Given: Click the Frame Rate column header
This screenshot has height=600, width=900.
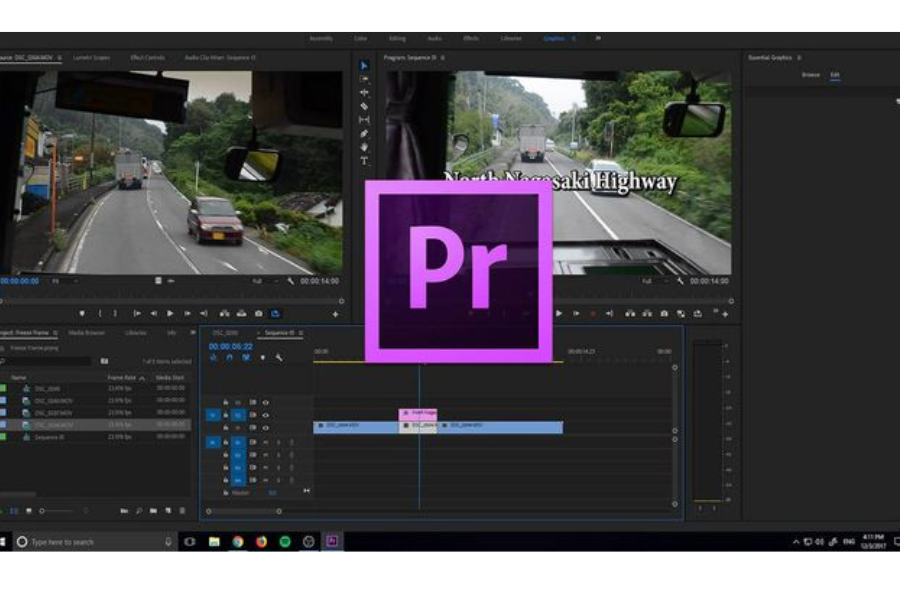Looking at the screenshot, I should tap(121, 377).
